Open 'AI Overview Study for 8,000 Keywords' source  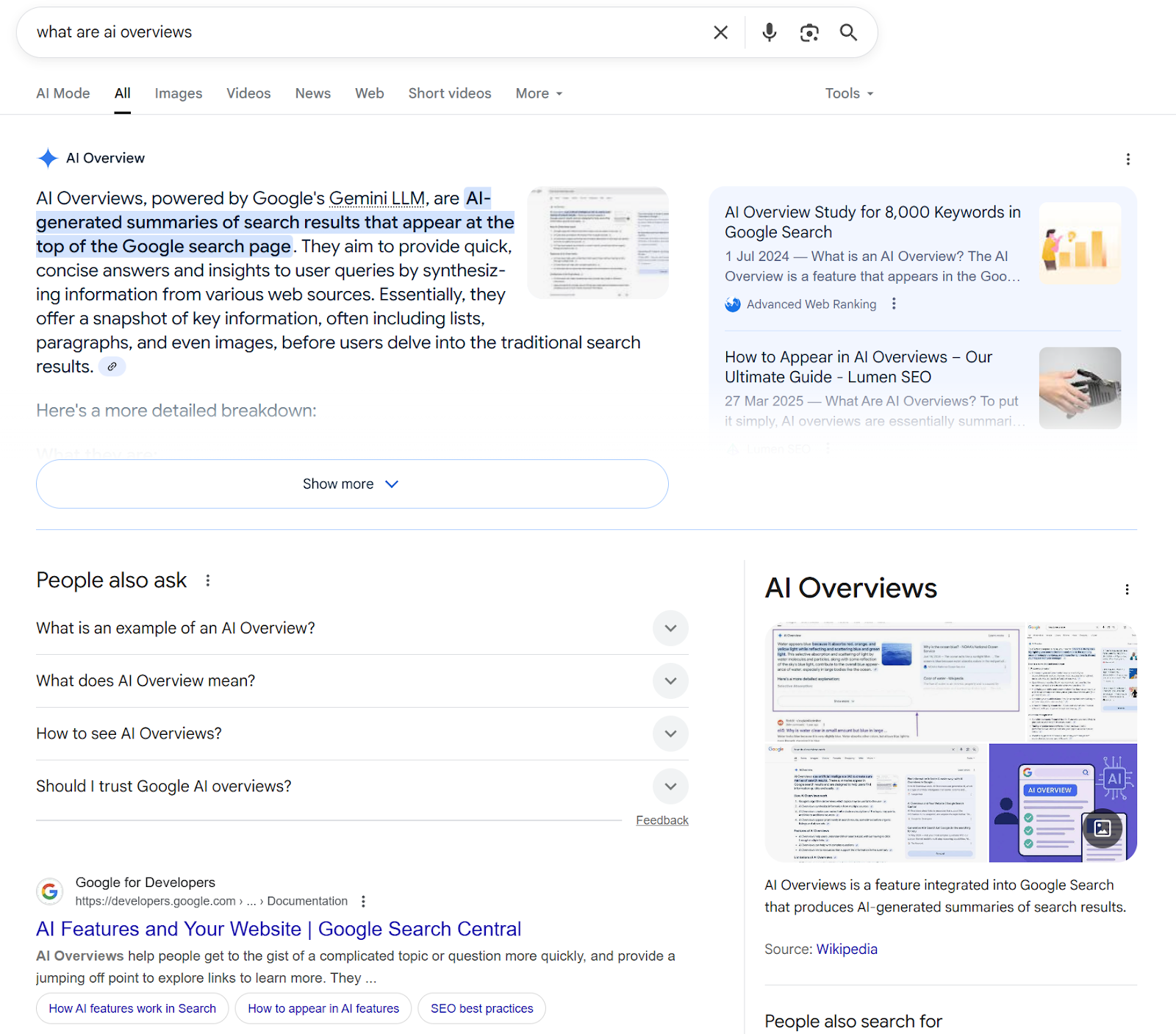click(872, 222)
